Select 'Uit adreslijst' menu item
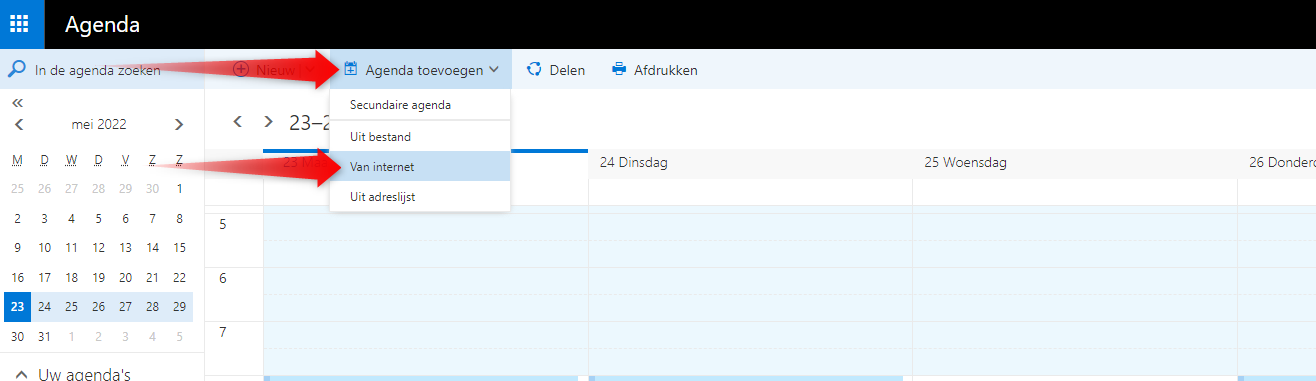 [420, 197]
